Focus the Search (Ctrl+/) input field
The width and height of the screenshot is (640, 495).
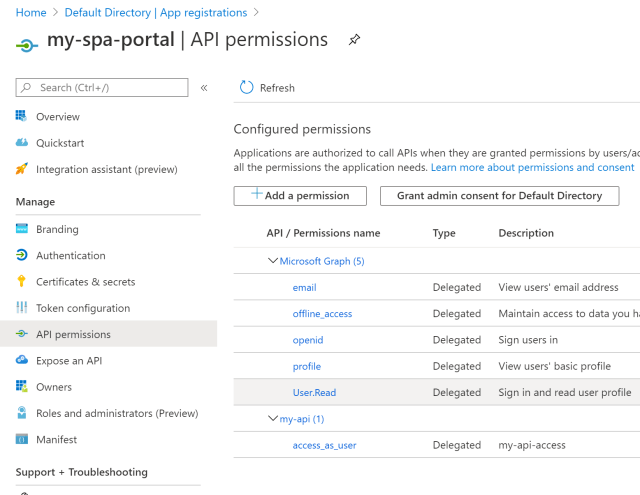110,88
